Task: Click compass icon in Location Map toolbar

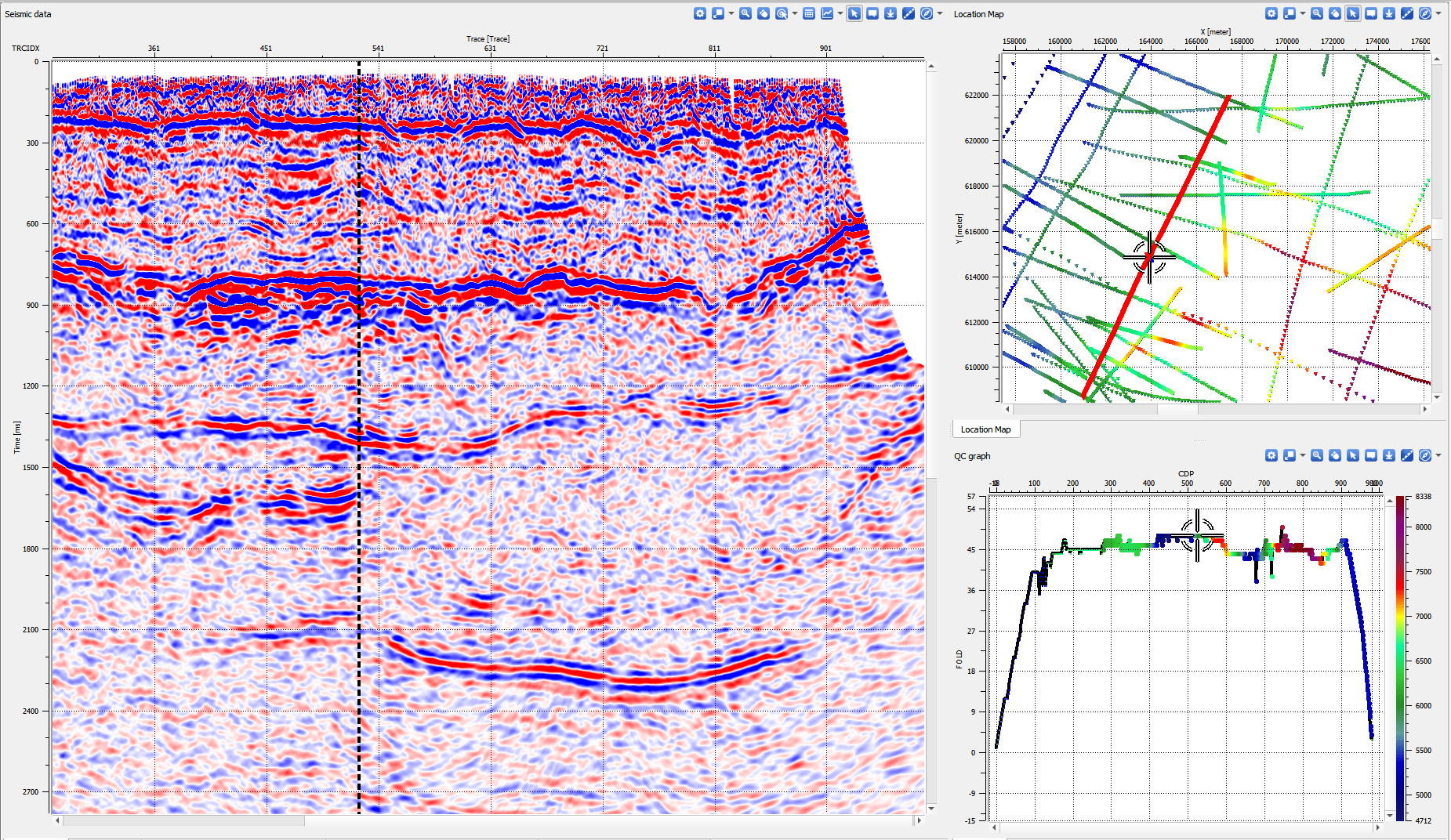Action: 1425,13
